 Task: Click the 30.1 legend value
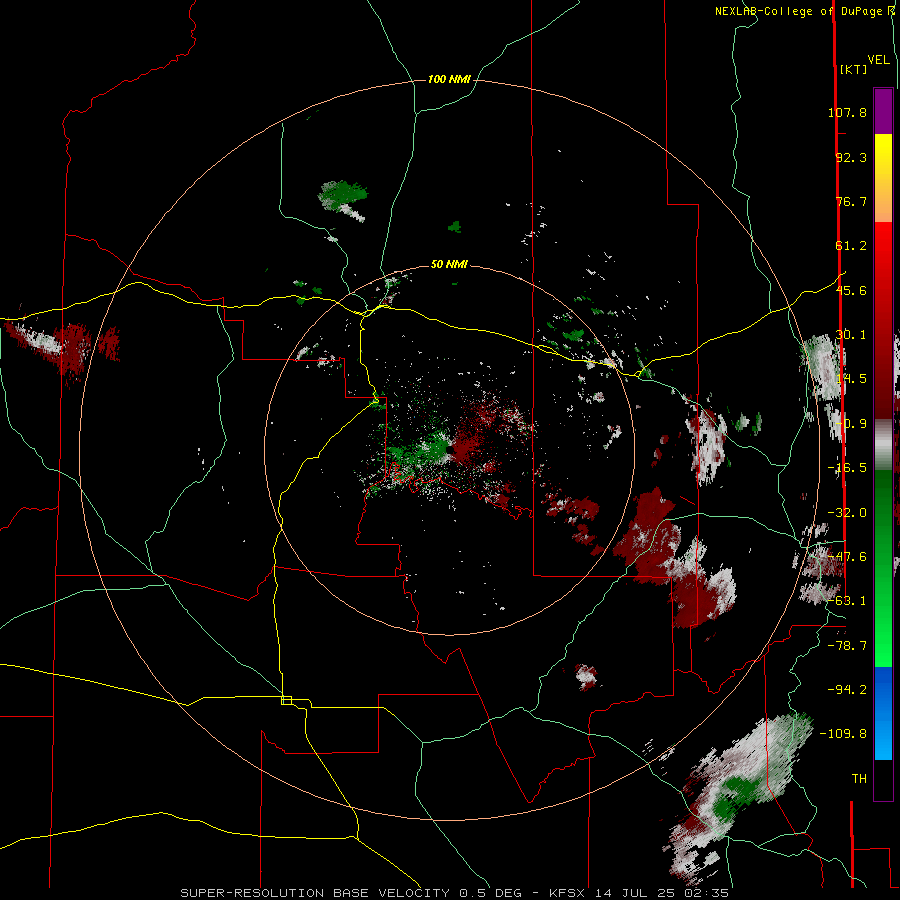click(x=851, y=335)
